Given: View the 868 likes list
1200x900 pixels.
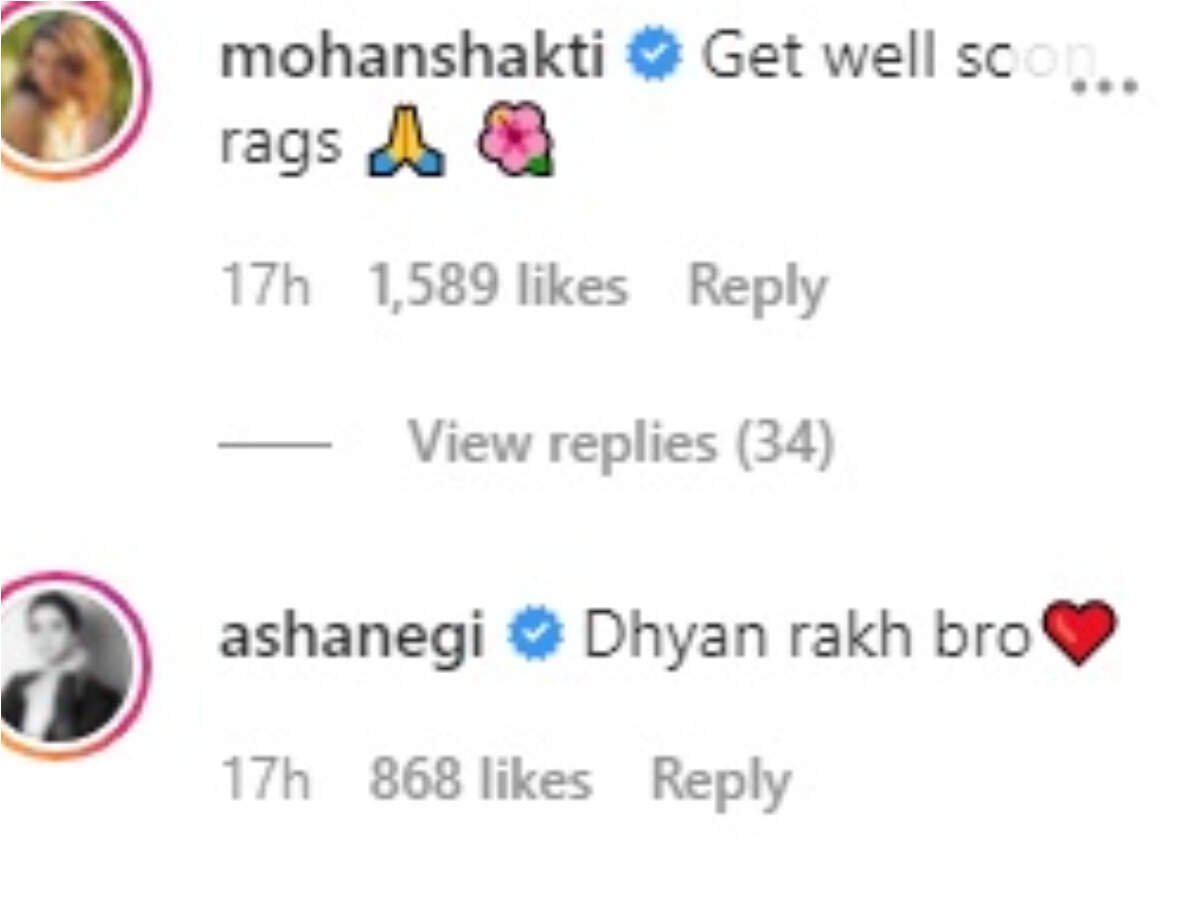Looking at the screenshot, I should (x=480, y=780).
